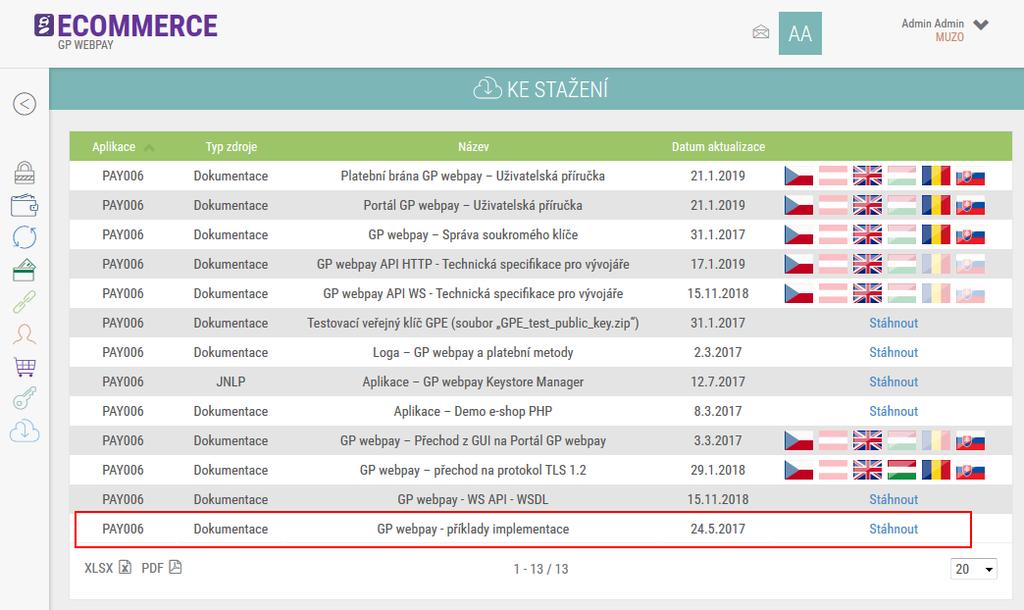Click the "1 - 13 / 13" pagination text
1024x610 pixels.
(541, 569)
